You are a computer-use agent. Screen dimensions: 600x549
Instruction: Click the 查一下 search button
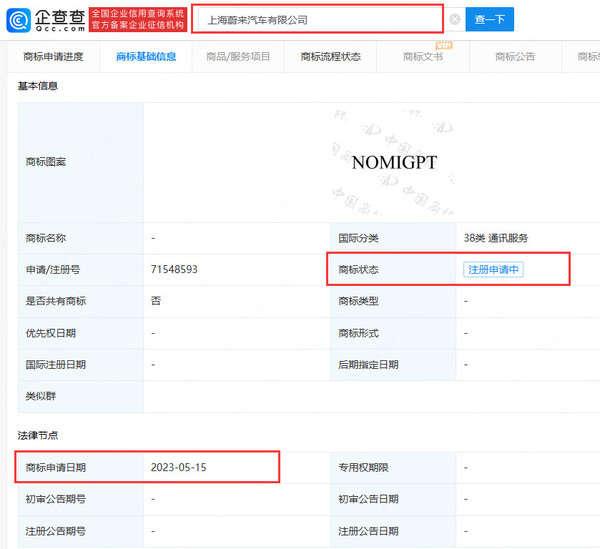coord(489,19)
